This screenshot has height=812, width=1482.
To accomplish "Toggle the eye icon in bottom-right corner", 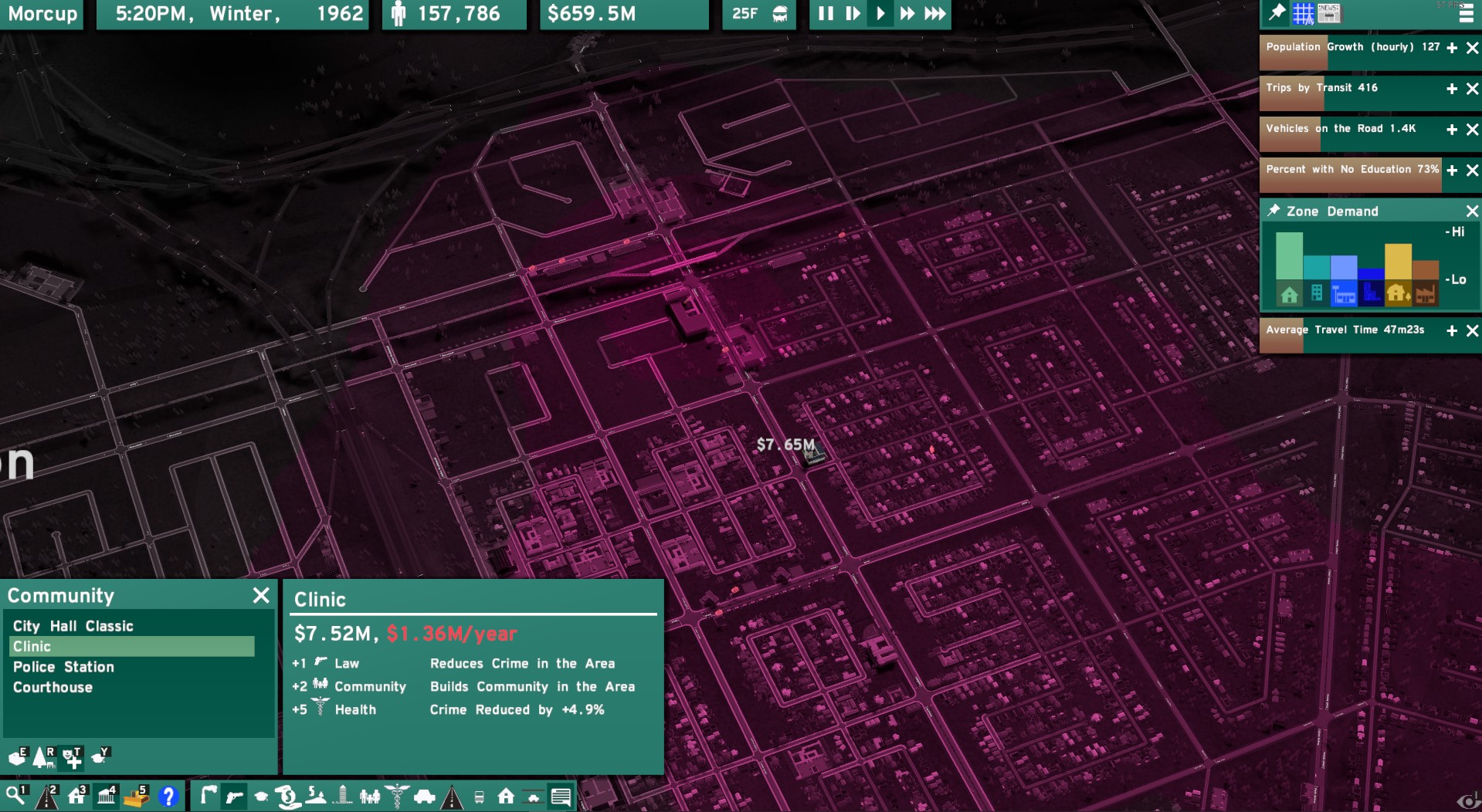I will (1467, 802).
